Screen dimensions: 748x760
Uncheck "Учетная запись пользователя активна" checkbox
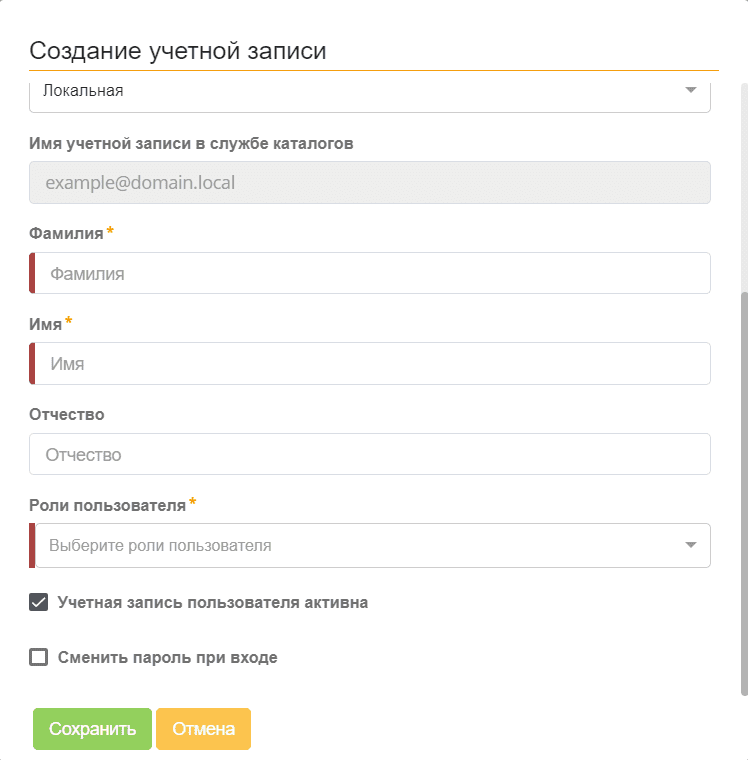[39, 602]
